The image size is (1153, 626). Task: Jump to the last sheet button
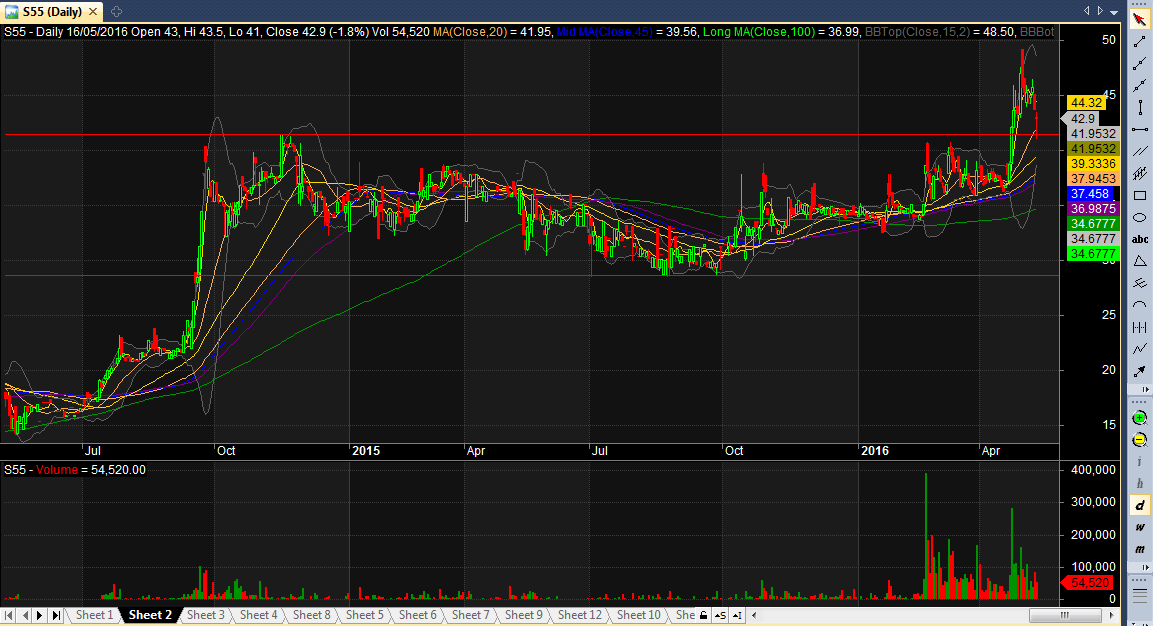(x=56, y=615)
